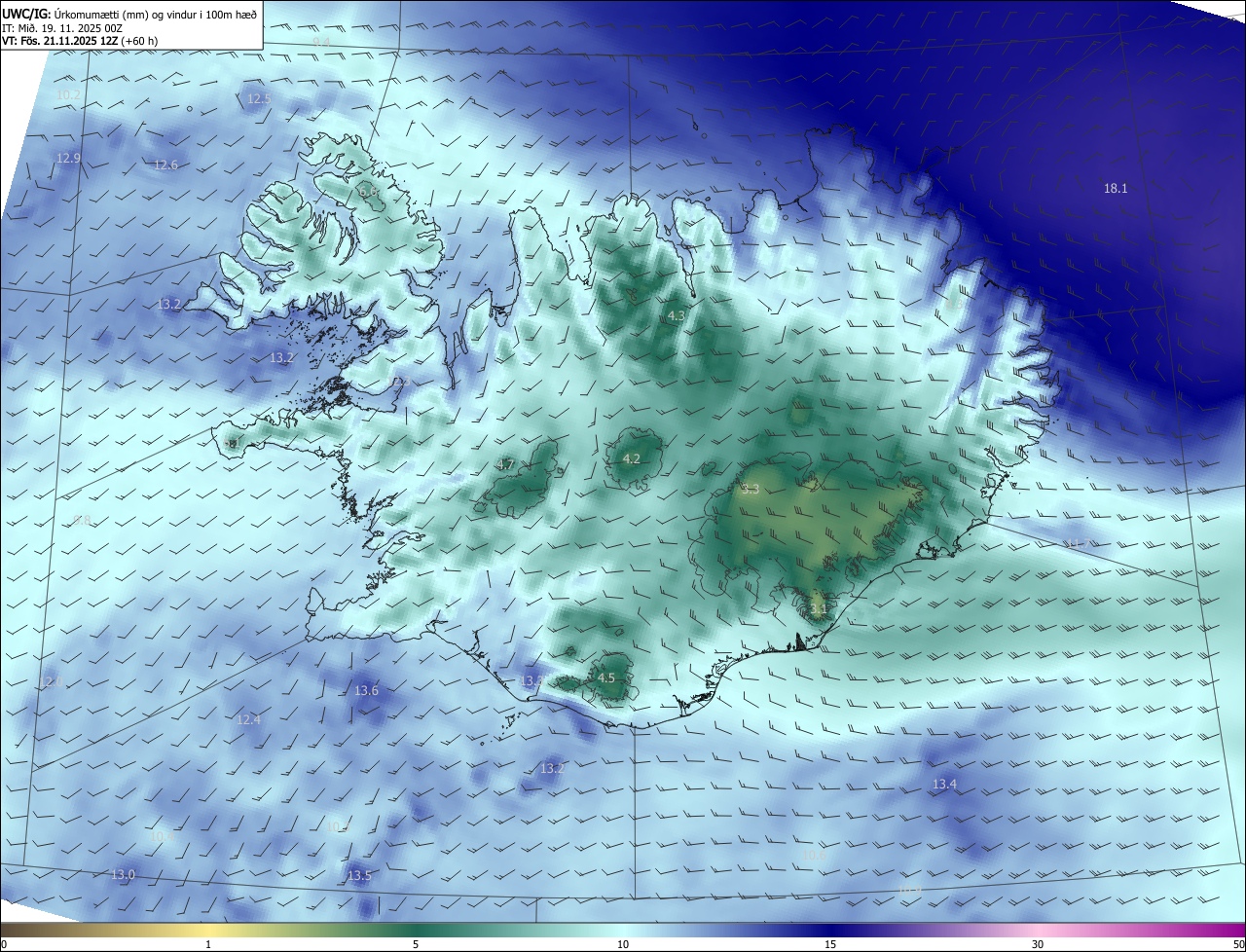Click the 9.4 value label near the top edge
The image size is (1246, 952).
click(x=321, y=43)
